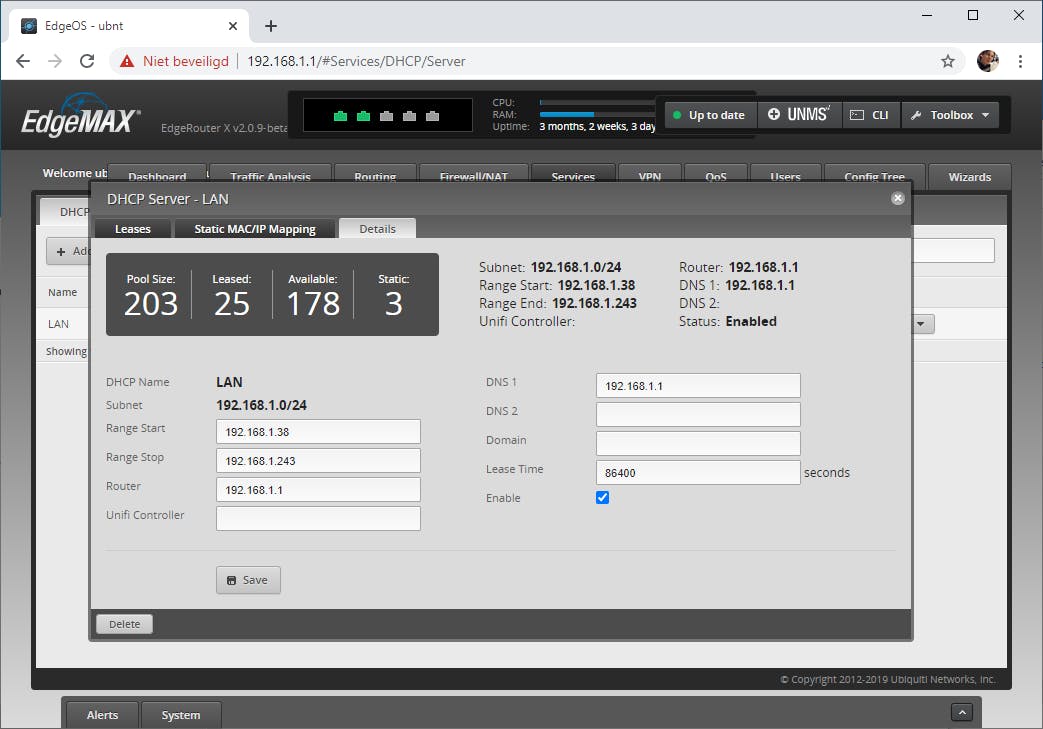Expand the Toolbox dropdown
This screenshot has width=1043, height=729.
coord(949,115)
